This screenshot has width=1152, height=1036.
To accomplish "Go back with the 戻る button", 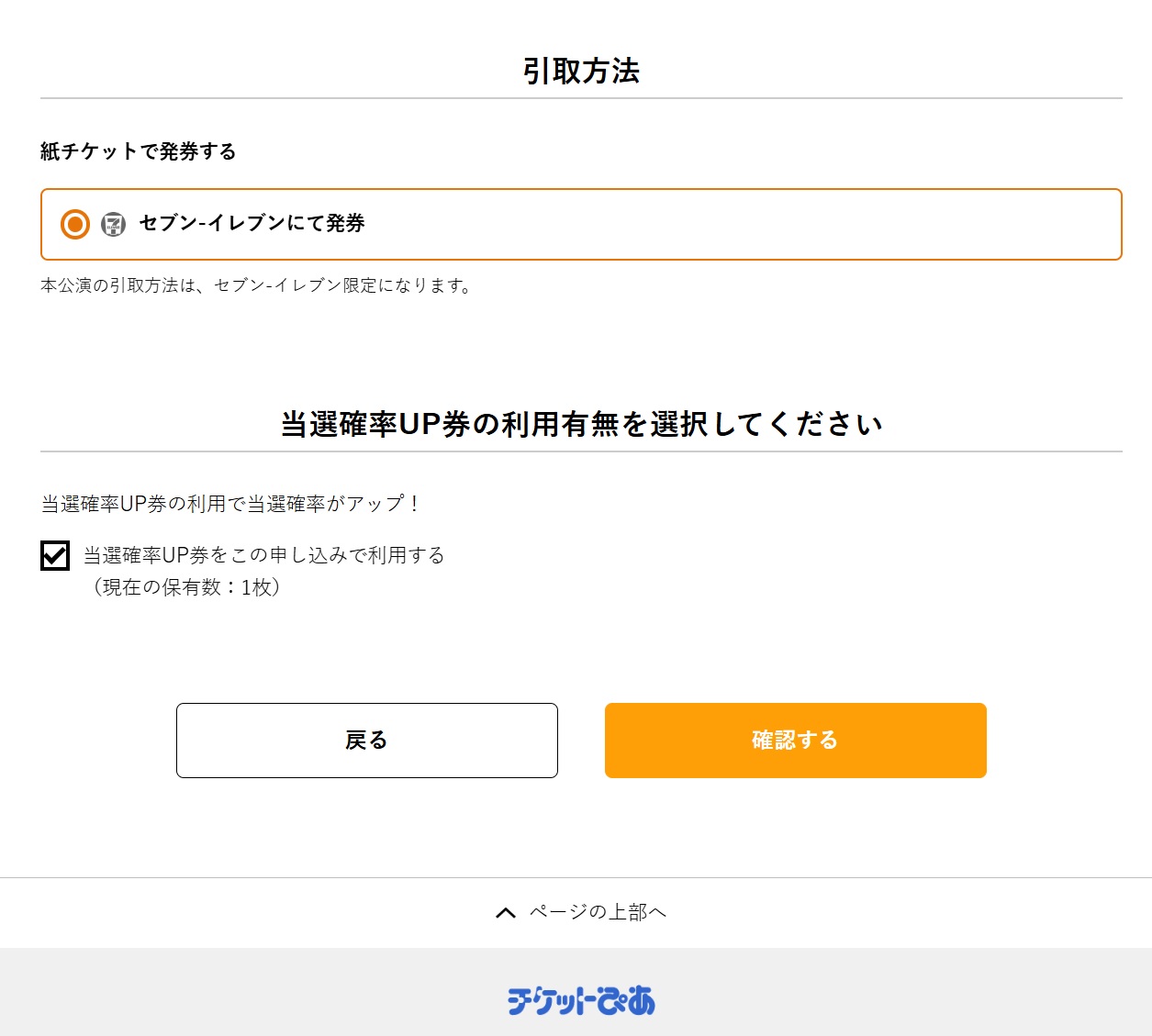I will (367, 741).
